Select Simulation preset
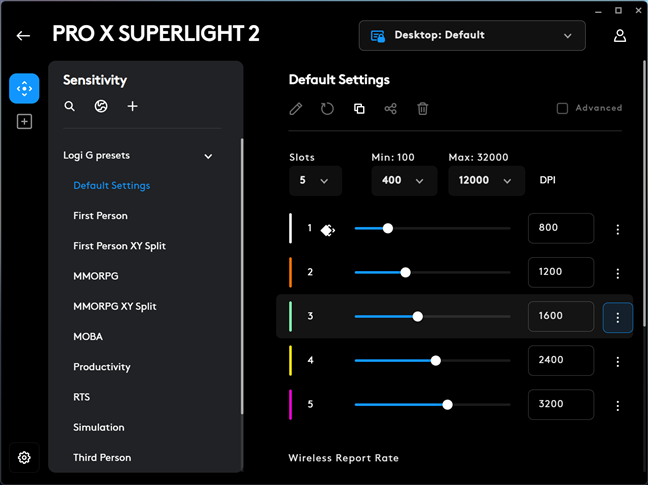This screenshot has height=485, width=648. tap(99, 427)
